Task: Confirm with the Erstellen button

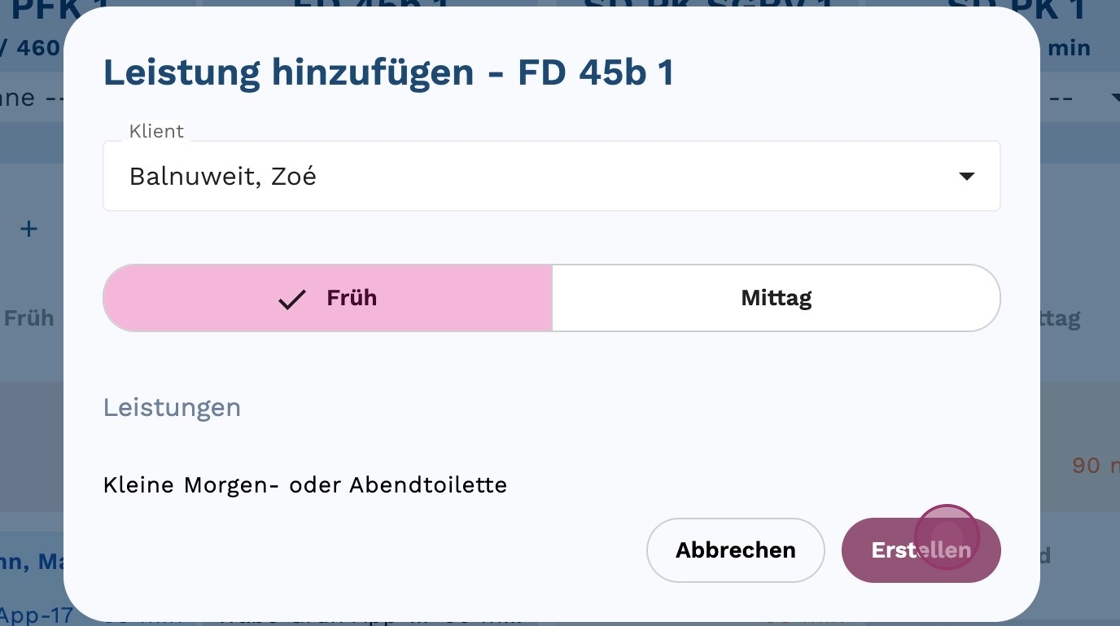Action: point(920,550)
